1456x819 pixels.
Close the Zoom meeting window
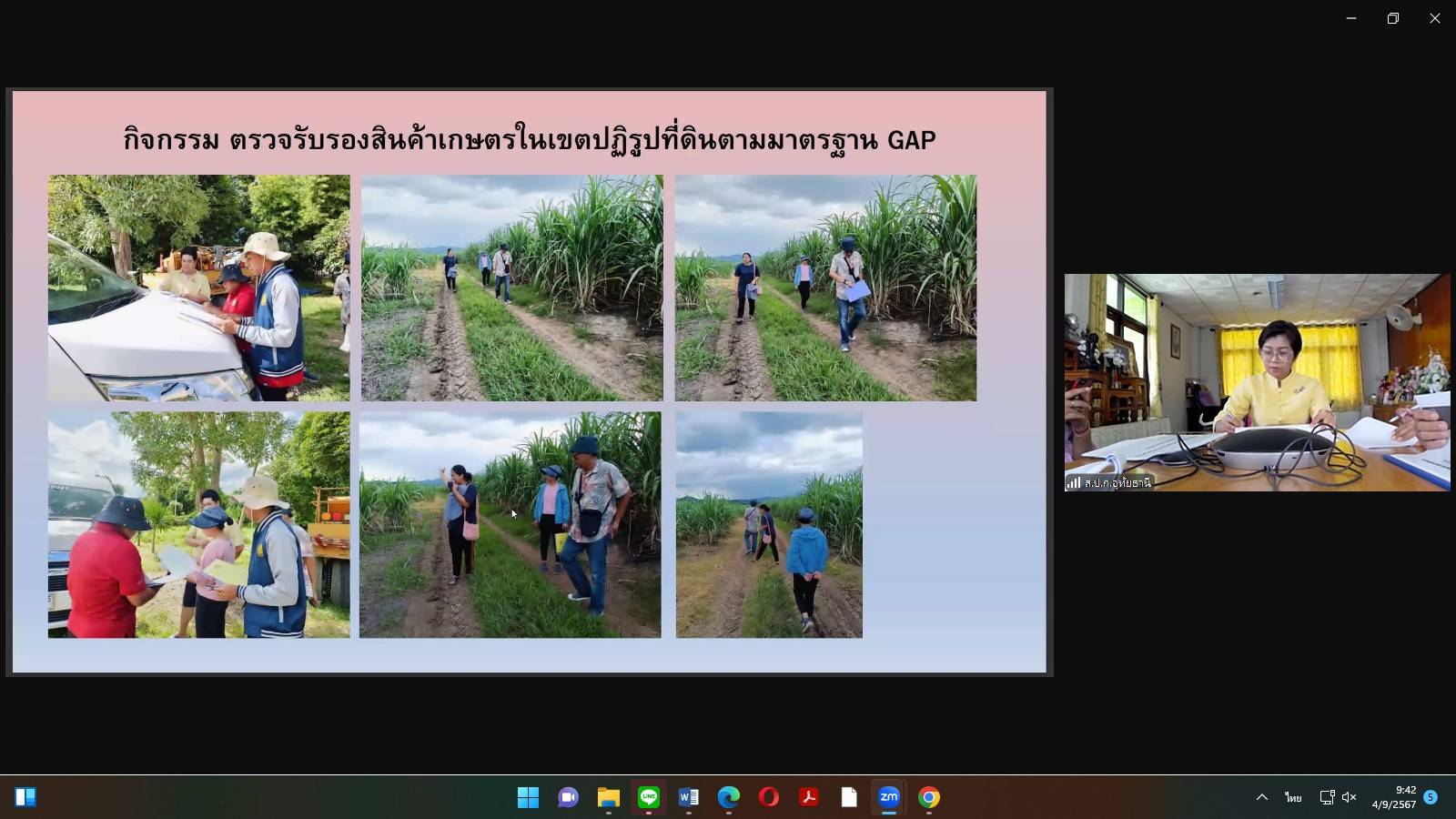(1435, 18)
